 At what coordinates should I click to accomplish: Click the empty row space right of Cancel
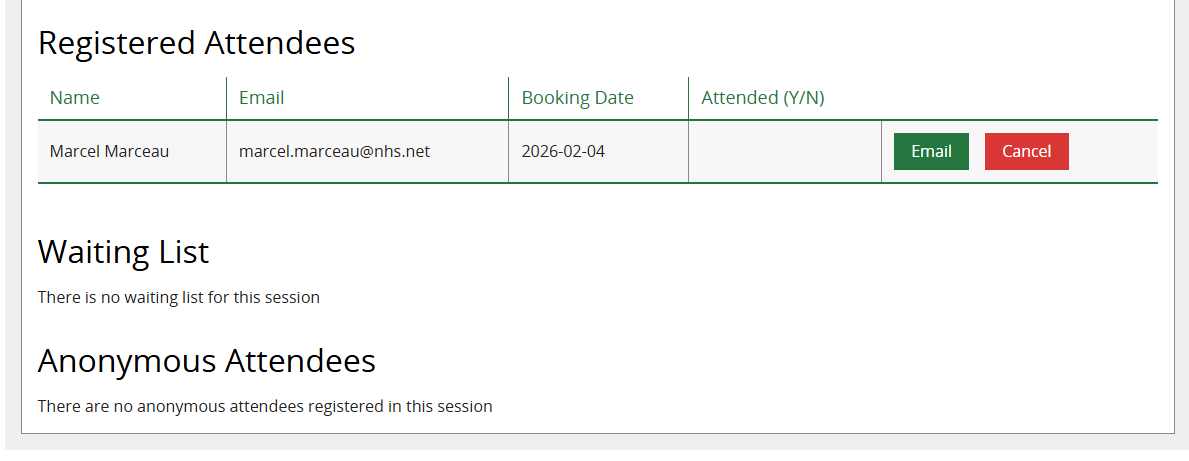pyautogui.click(x=1113, y=152)
